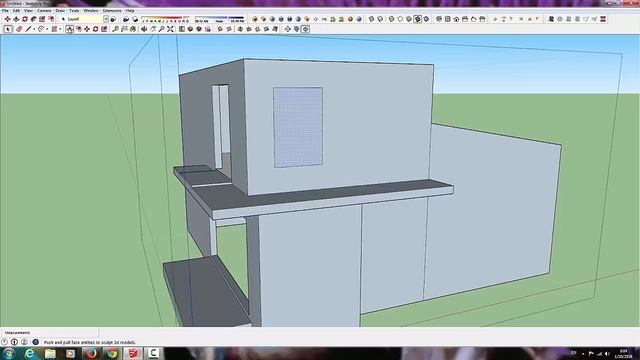The height and width of the screenshot is (360, 640).
Task: Choose the Zoom magnifier tool
Action: coord(162,29)
